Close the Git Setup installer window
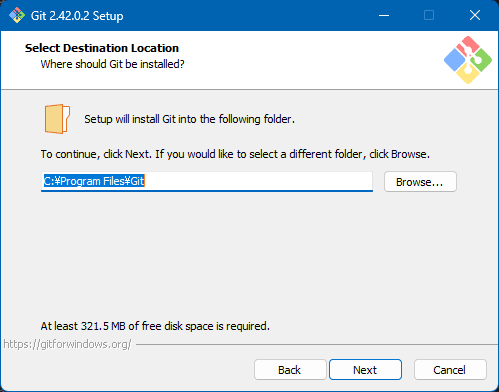The image size is (499, 392). point(475,15)
